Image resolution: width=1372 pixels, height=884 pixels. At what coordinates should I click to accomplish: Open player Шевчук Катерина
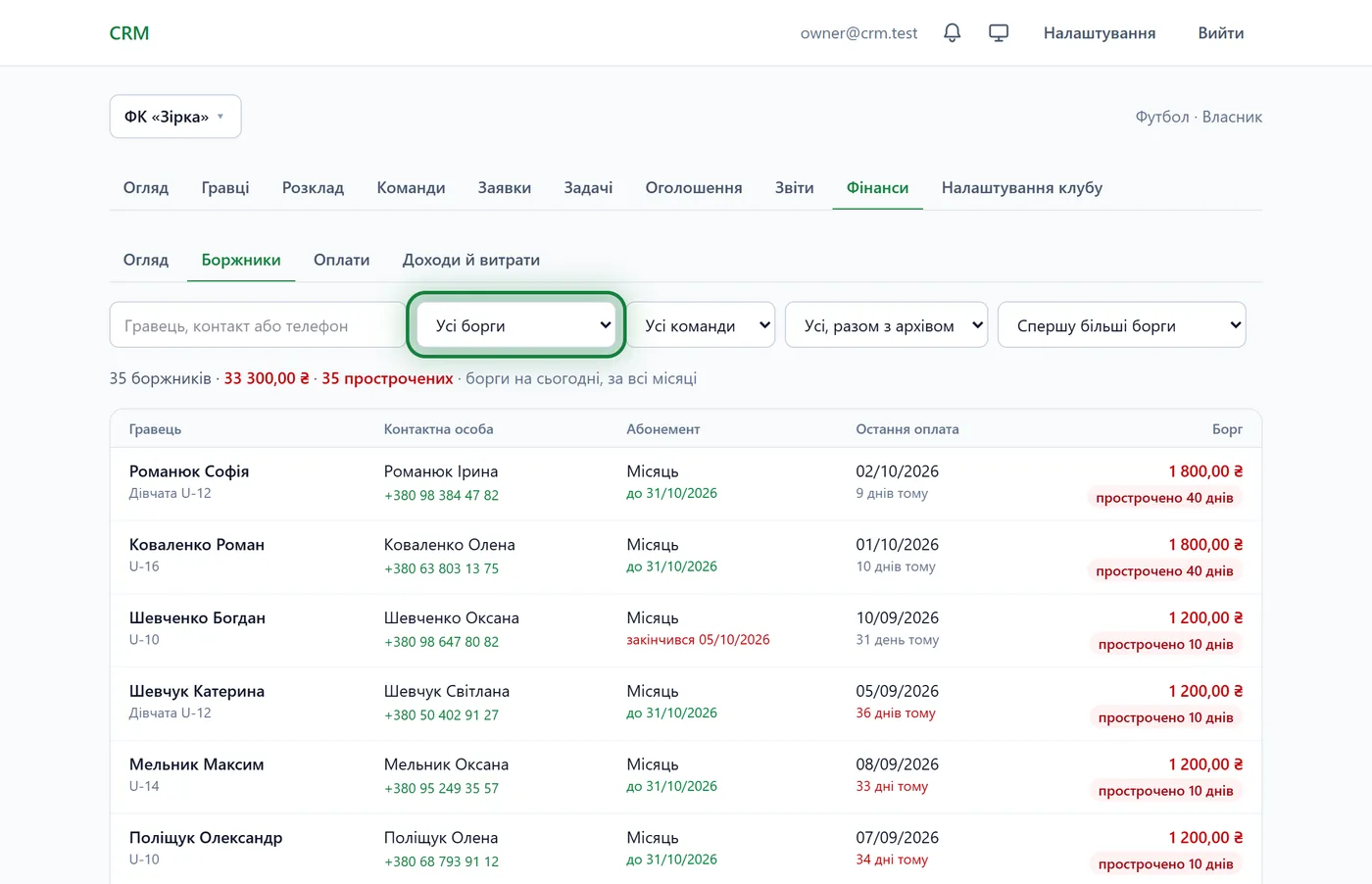click(x=197, y=691)
